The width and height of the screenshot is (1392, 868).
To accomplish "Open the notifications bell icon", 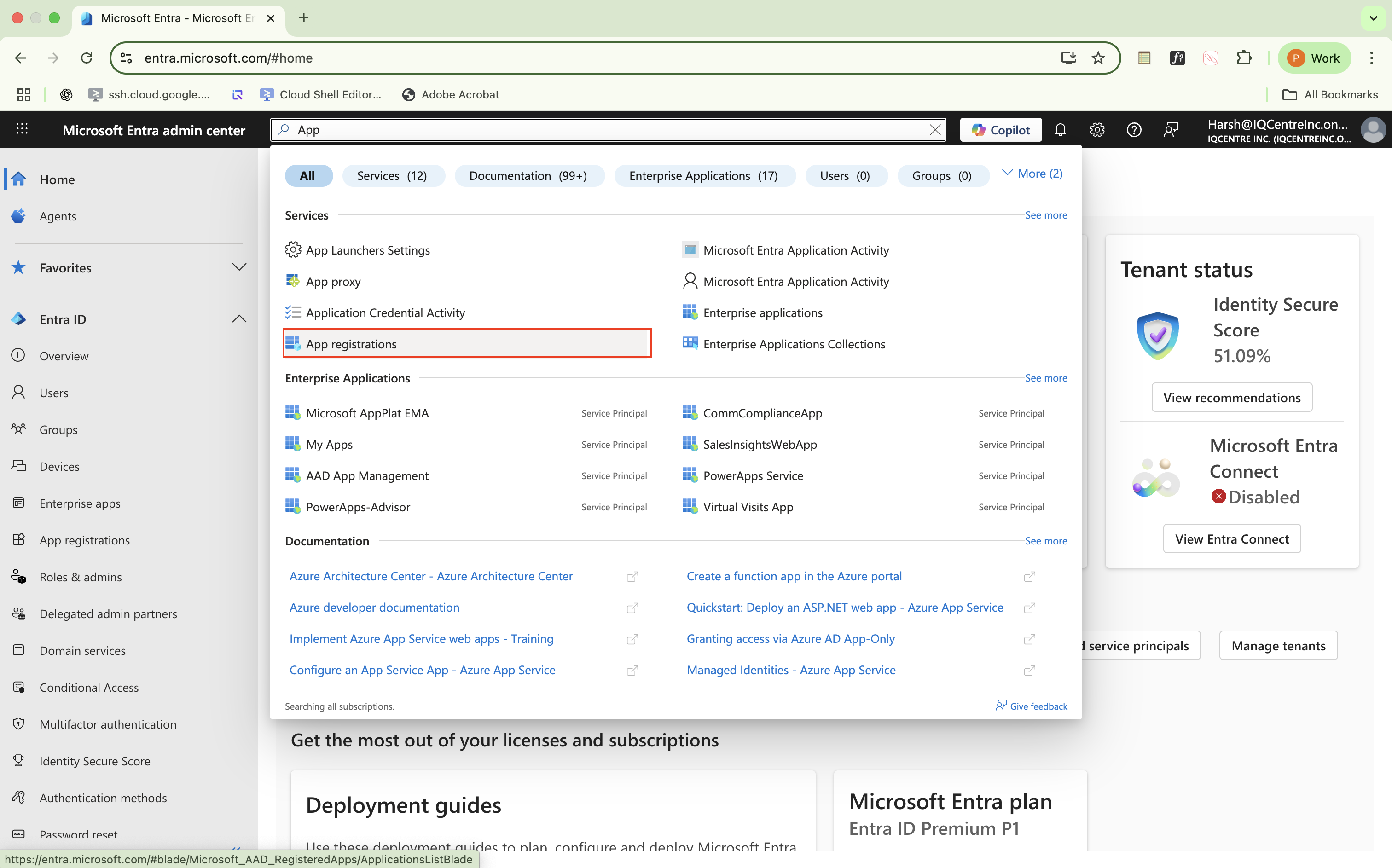I will coord(1060,130).
